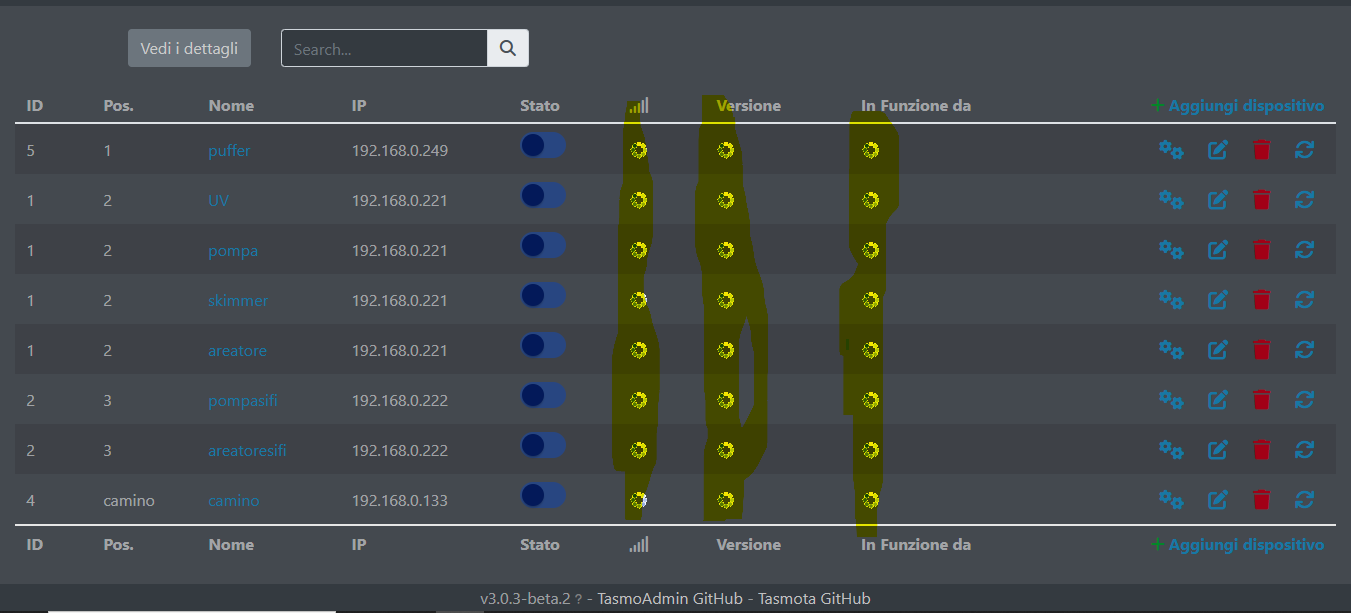This screenshot has width=1351, height=613.
Task: Click the Vedi i dettagli button
Action: [189, 48]
